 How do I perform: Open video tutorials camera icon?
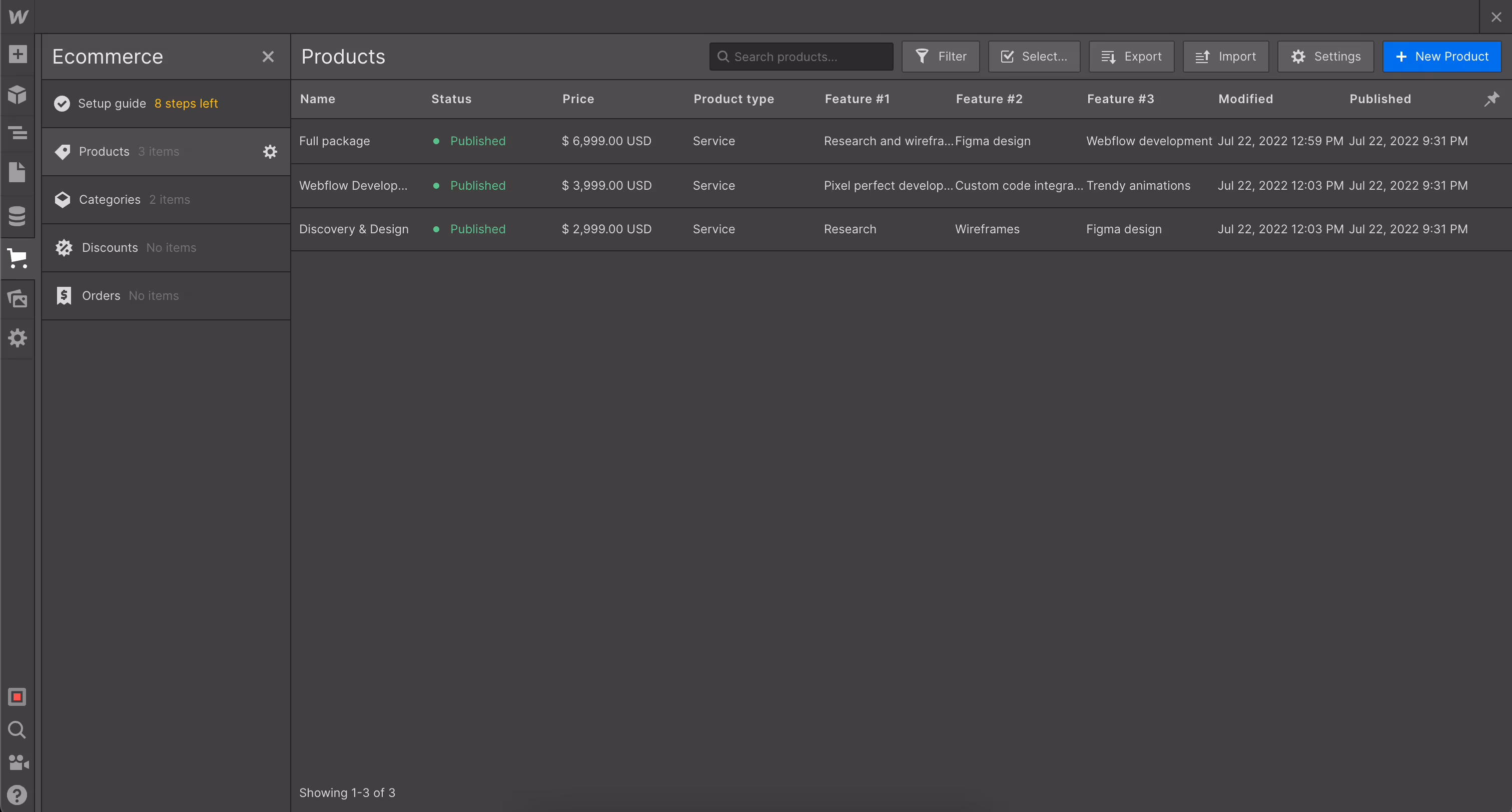pyautogui.click(x=18, y=762)
